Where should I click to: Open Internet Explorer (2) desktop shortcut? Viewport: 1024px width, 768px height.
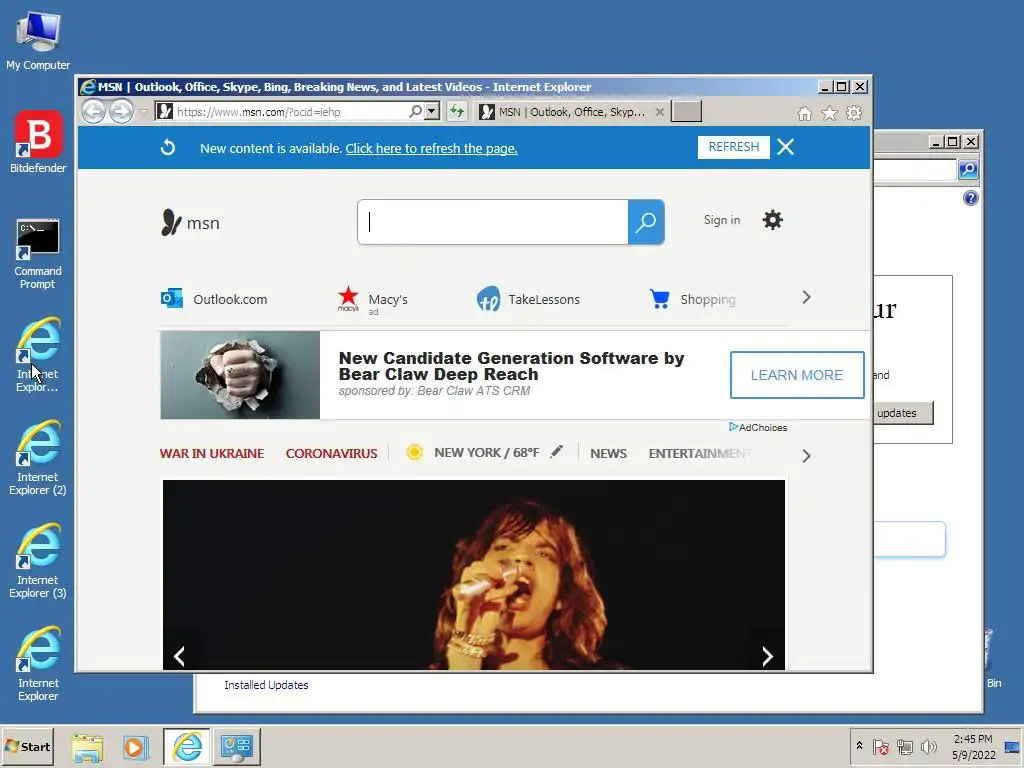click(38, 458)
